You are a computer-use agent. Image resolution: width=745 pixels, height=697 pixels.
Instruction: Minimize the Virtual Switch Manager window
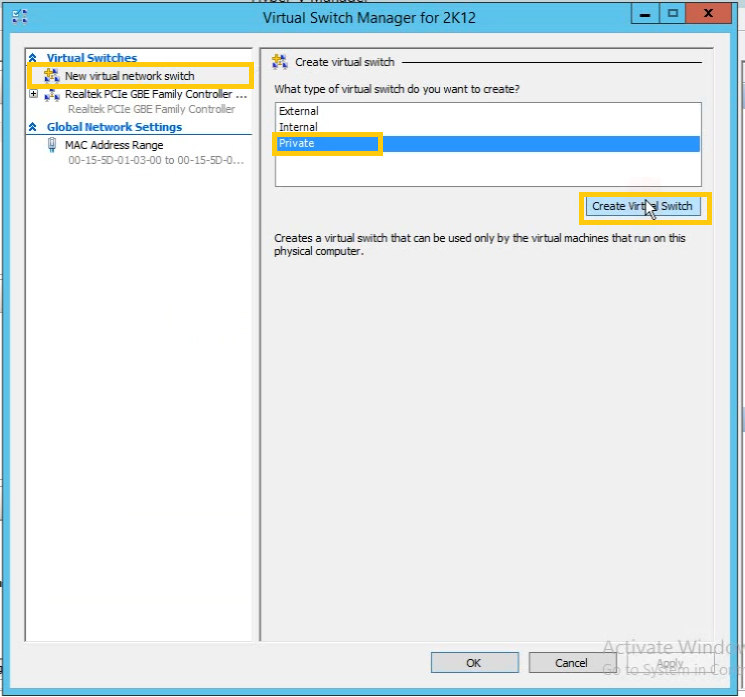(x=645, y=14)
